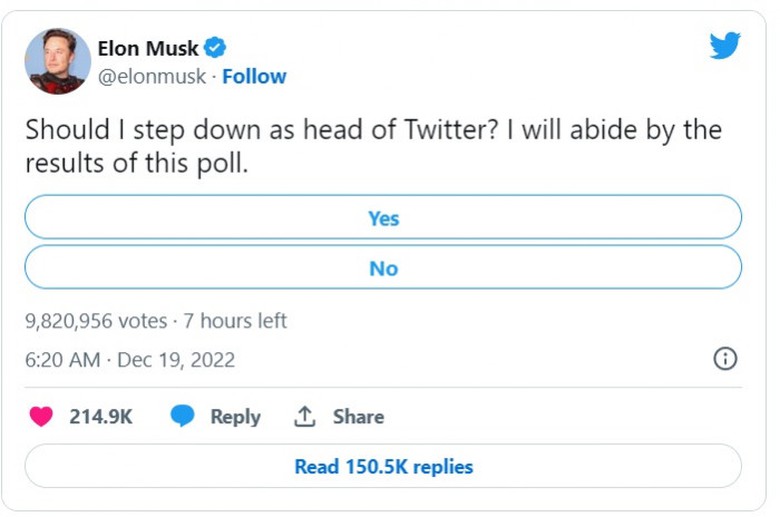Viewport: 780px width, 517px height.
Task: Open the Elon Musk display name
Action: [147, 48]
